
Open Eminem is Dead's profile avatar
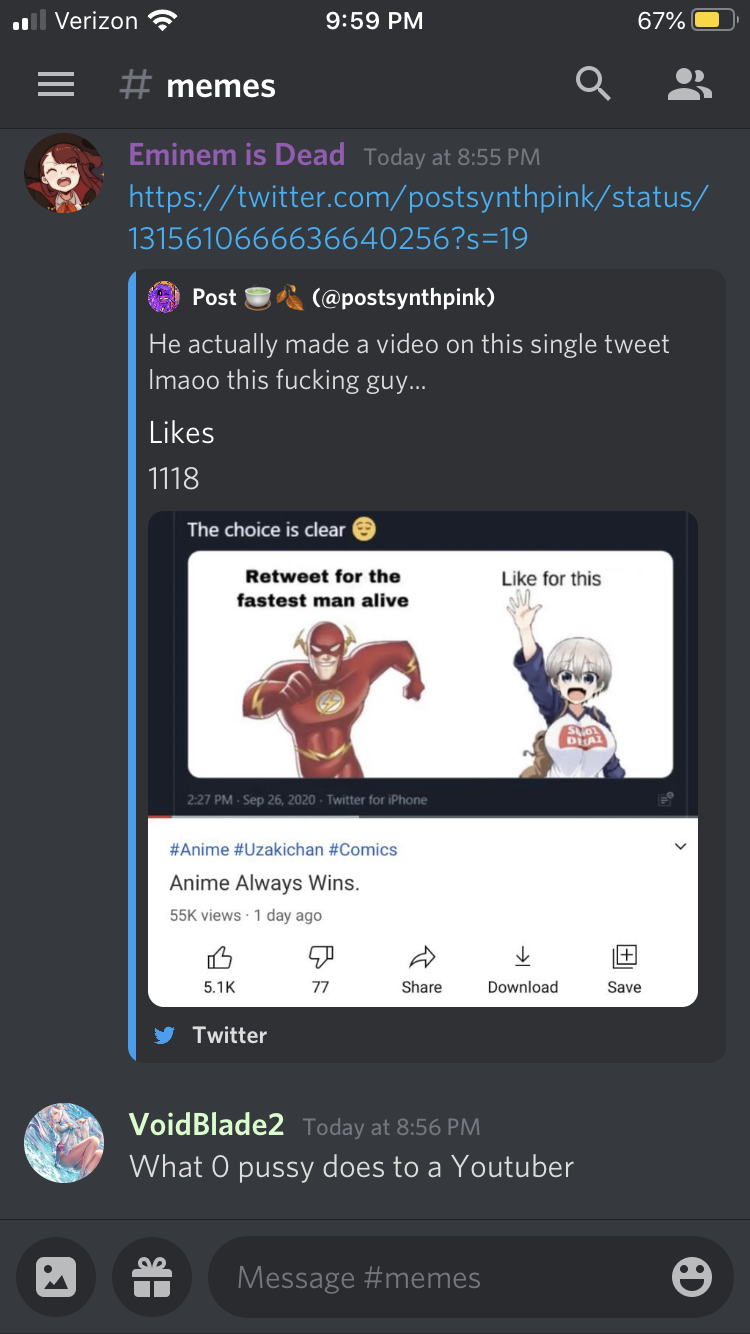[x=64, y=173]
